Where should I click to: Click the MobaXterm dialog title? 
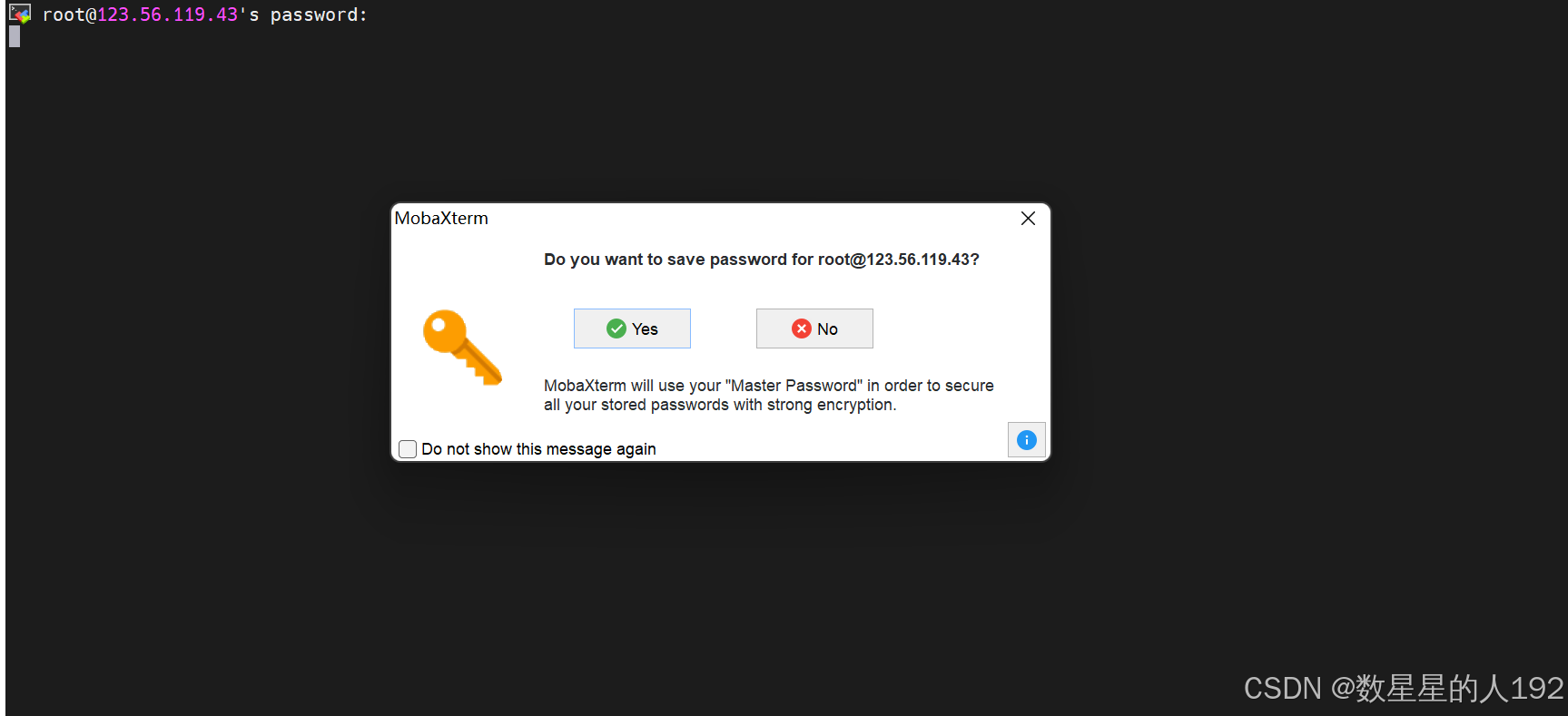pyautogui.click(x=441, y=219)
